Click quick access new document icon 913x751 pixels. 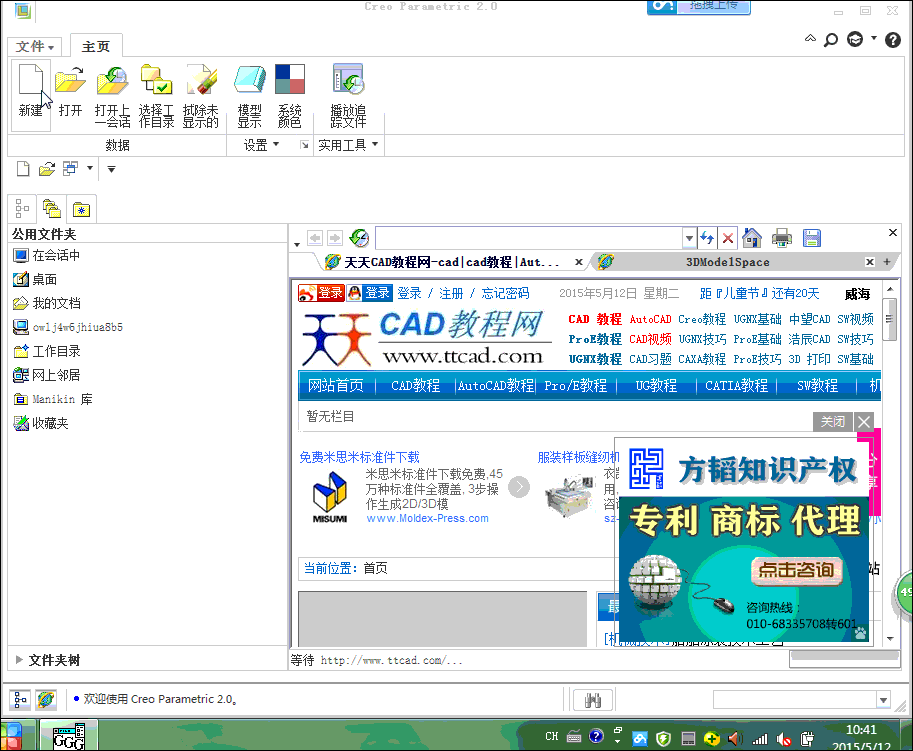point(23,169)
